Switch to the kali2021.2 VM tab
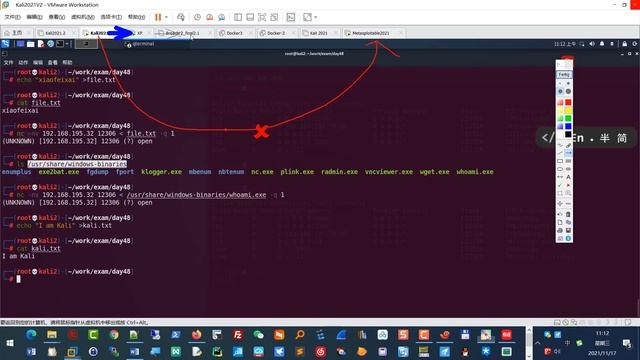 [55, 33]
